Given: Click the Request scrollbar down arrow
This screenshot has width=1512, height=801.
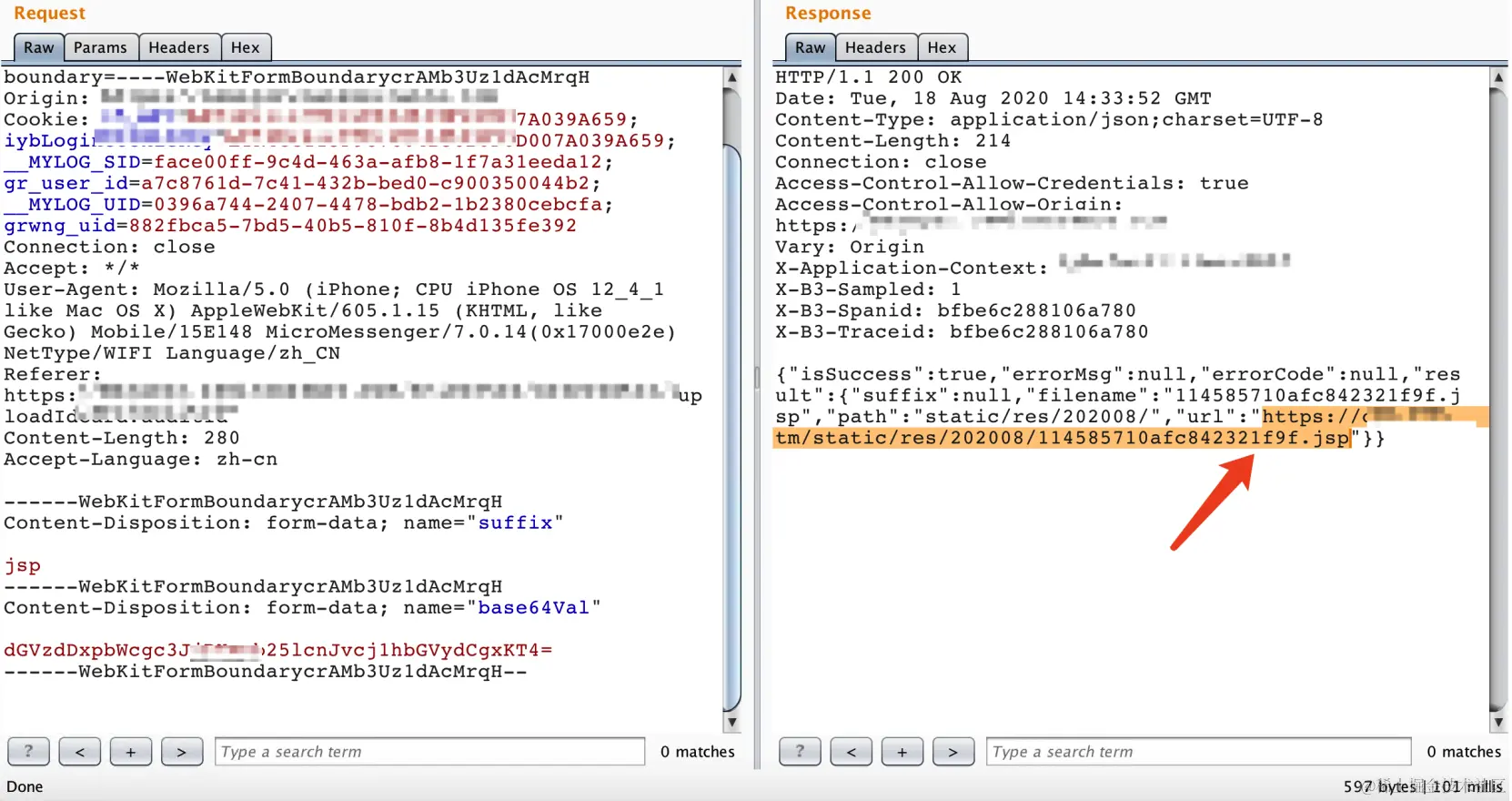Looking at the screenshot, I should click(x=731, y=723).
